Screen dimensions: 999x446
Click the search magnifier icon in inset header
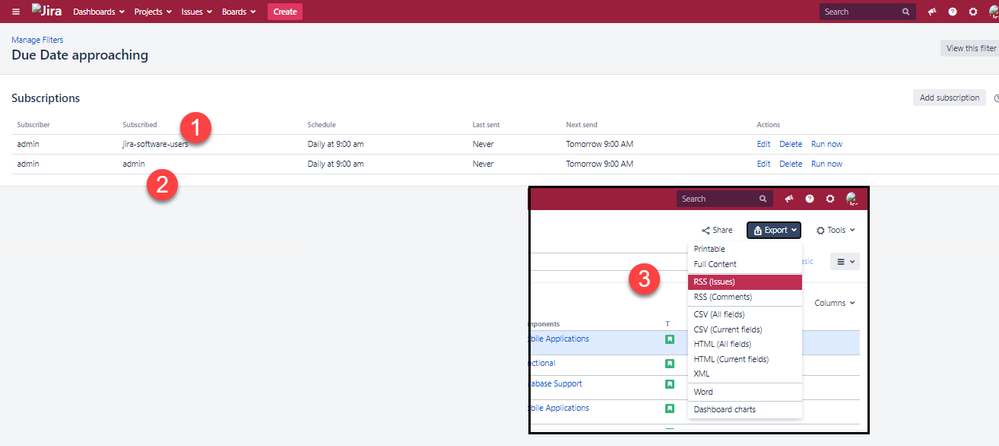point(763,199)
